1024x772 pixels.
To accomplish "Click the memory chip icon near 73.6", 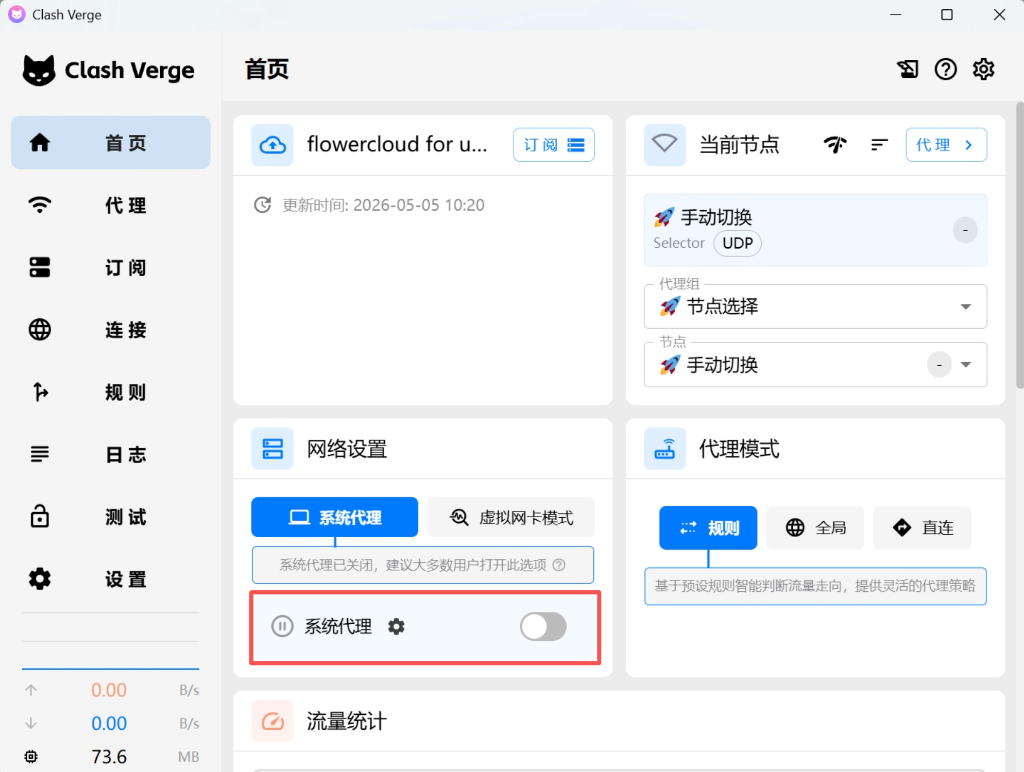I will pos(31,756).
